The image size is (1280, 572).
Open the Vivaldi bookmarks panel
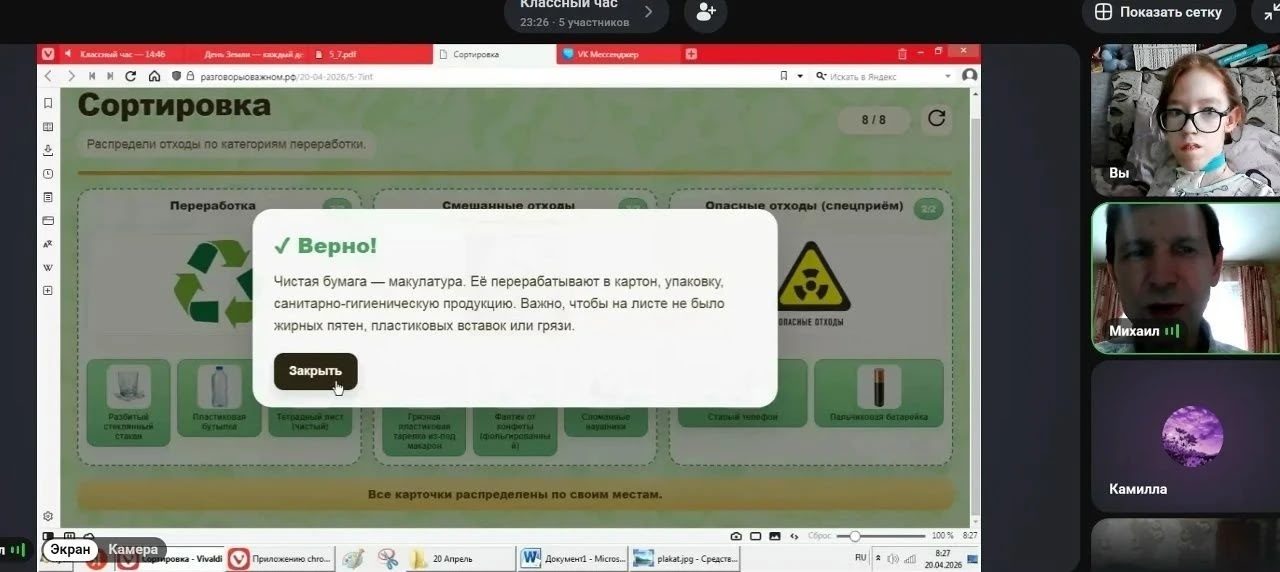(47, 103)
